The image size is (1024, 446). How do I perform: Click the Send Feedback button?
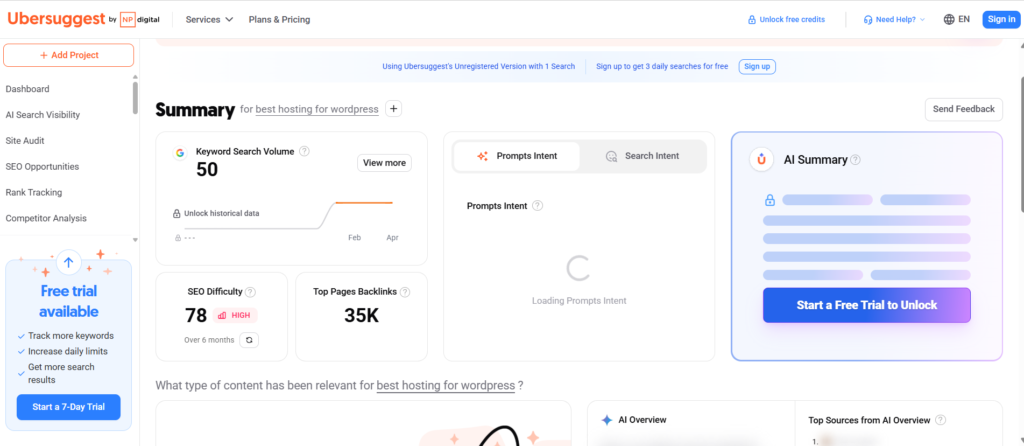coord(963,109)
